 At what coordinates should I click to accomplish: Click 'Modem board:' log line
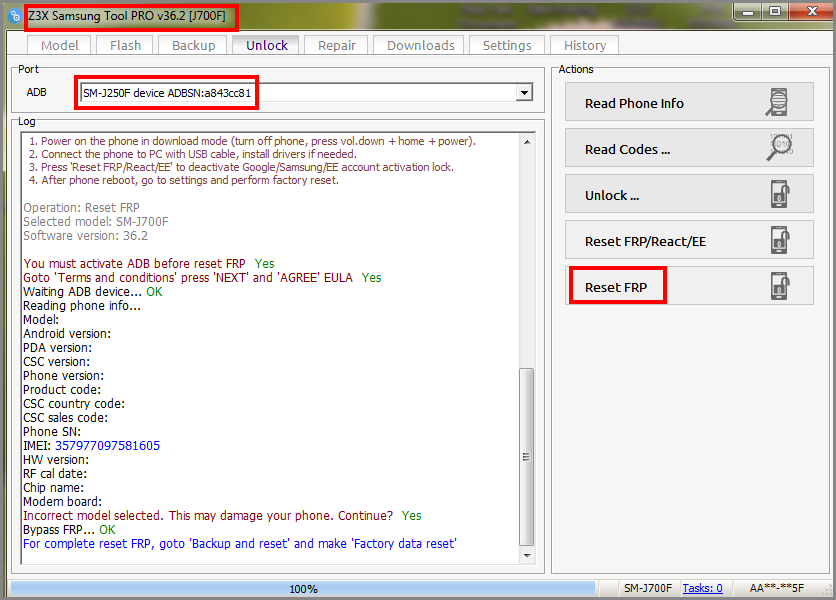coord(62,501)
